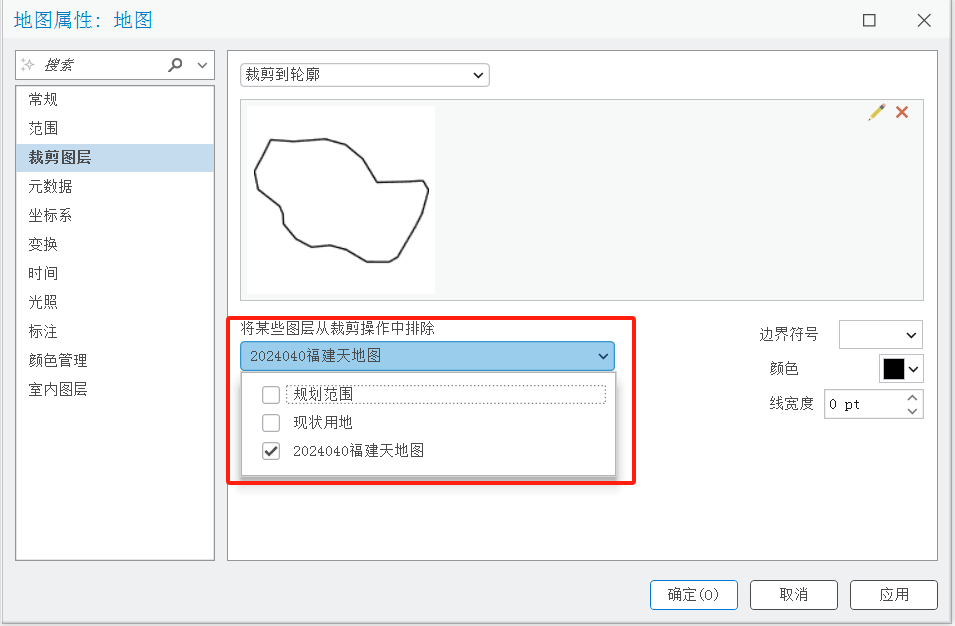The width and height of the screenshot is (955, 626).
Task: Click the pencil edit icon for clip outline
Action: [877, 112]
